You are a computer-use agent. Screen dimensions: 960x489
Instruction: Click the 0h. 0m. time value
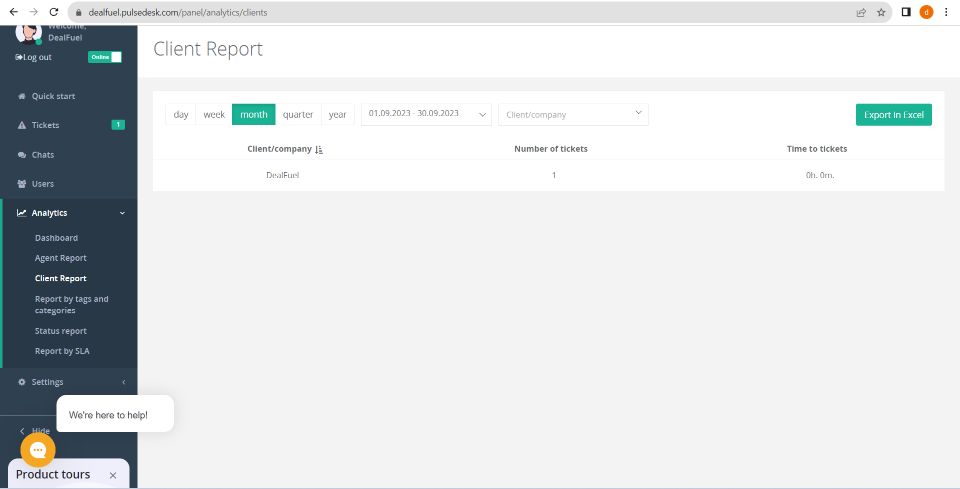[x=820, y=175]
